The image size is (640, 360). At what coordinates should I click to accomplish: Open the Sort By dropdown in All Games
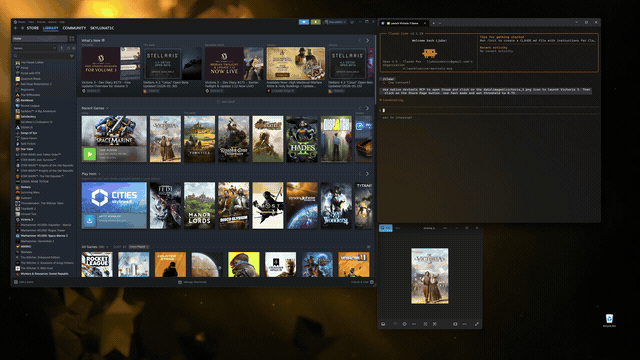tap(139, 247)
